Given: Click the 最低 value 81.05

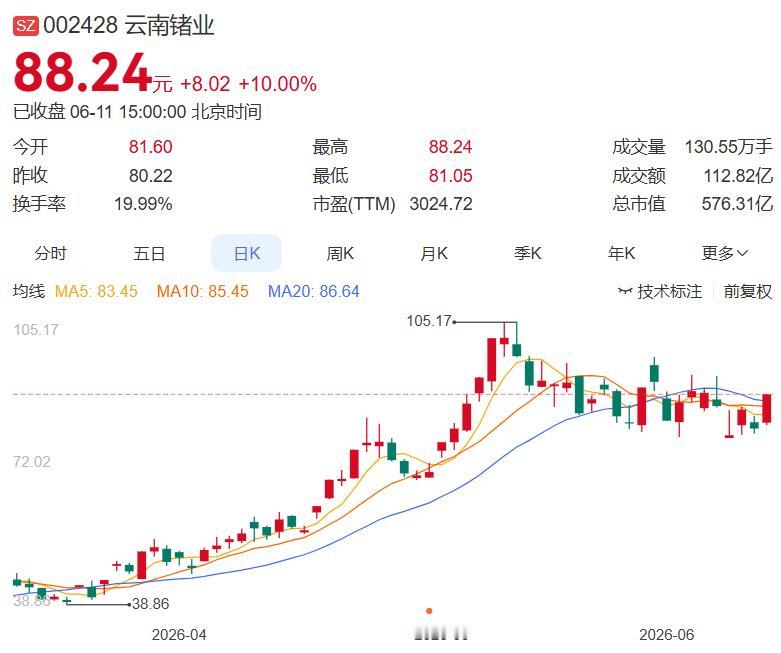Looking at the screenshot, I should [x=450, y=175].
